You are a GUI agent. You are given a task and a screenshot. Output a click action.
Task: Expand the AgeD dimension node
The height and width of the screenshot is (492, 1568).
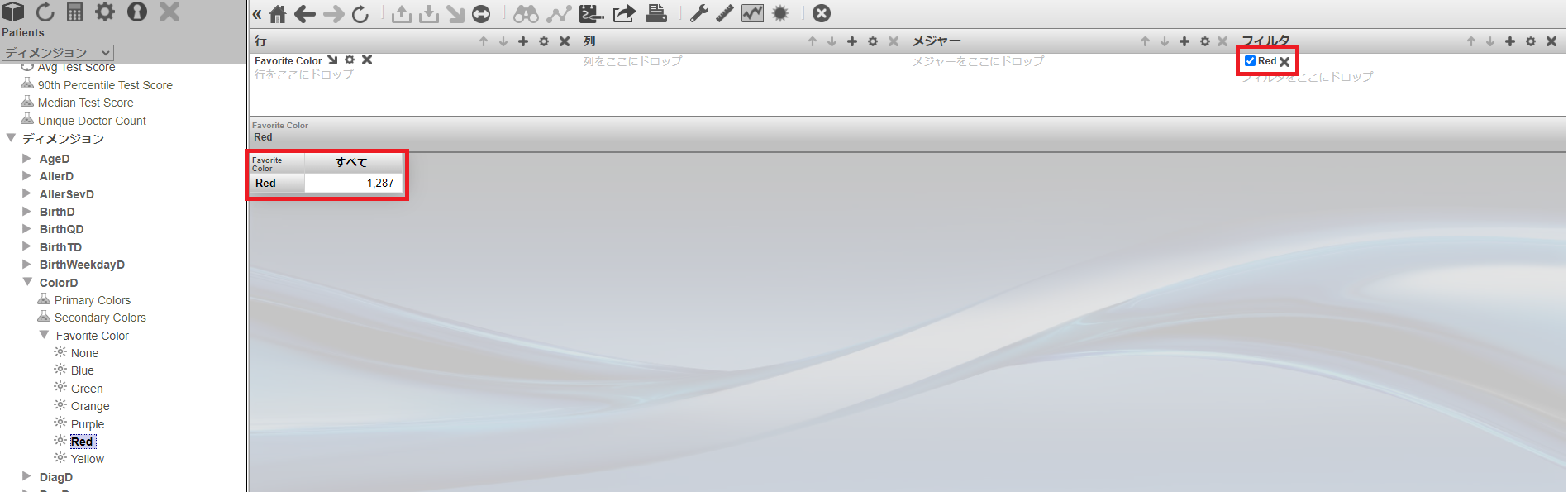(x=26, y=158)
